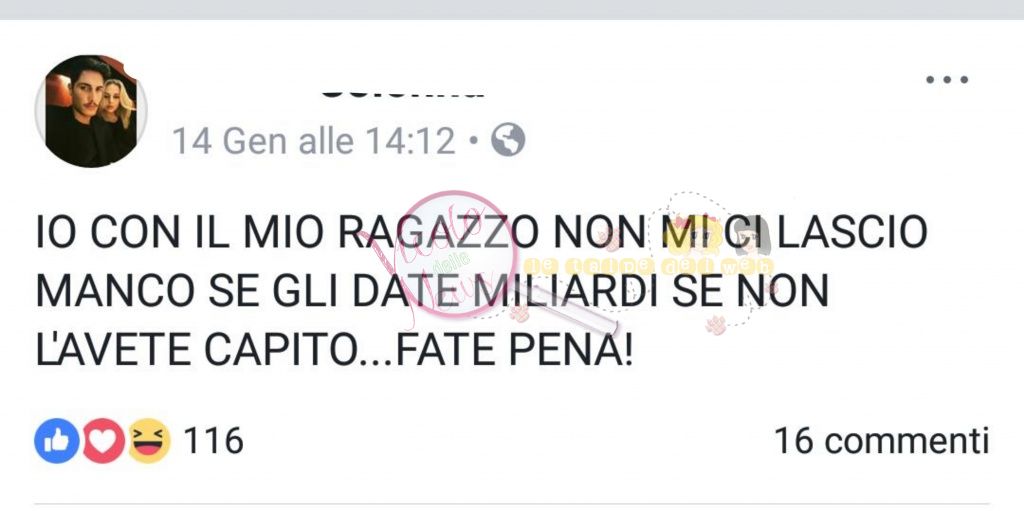Click the globe public privacy icon

507,140
